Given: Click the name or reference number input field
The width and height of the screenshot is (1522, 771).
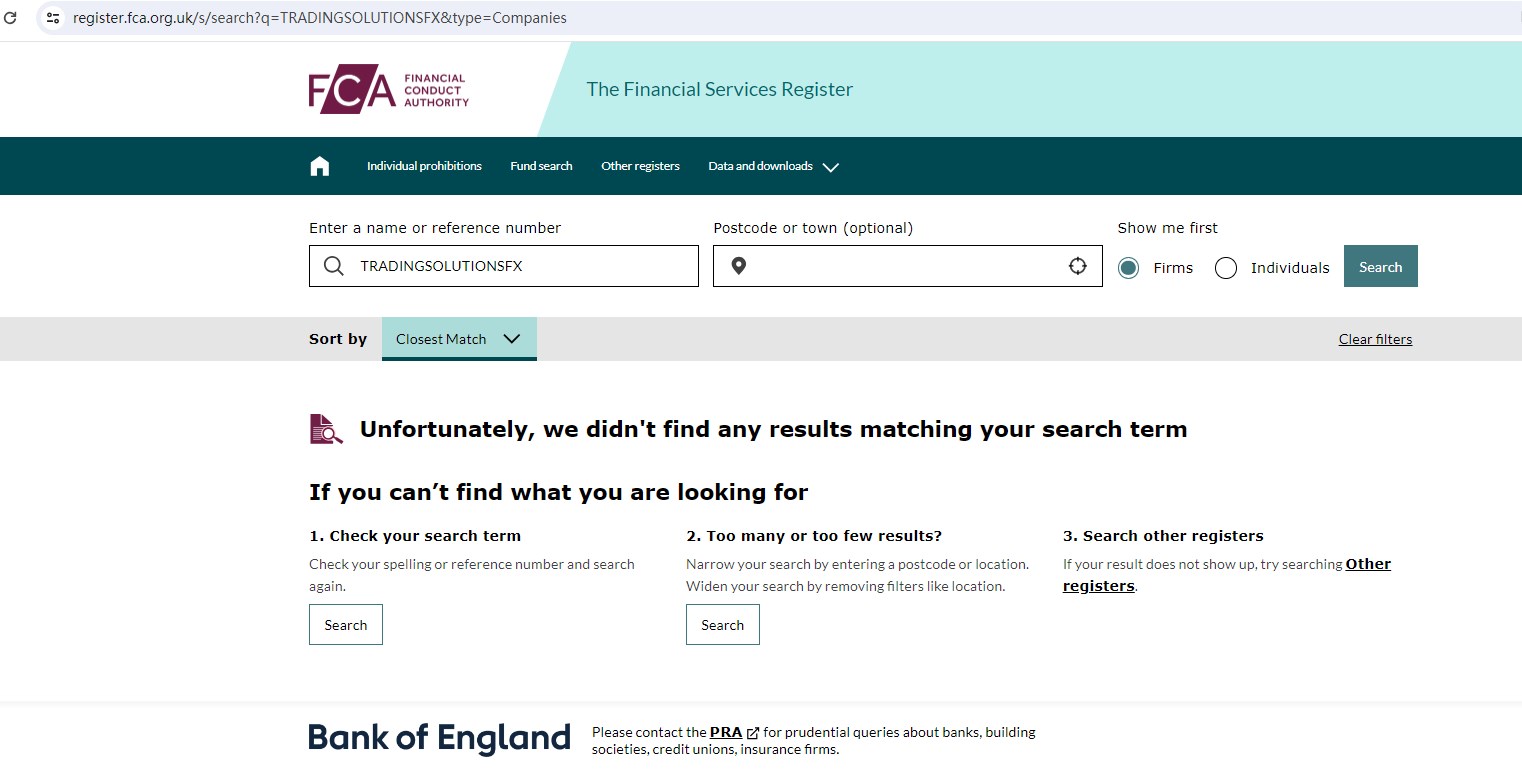Looking at the screenshot, I should tap(520, 266).
